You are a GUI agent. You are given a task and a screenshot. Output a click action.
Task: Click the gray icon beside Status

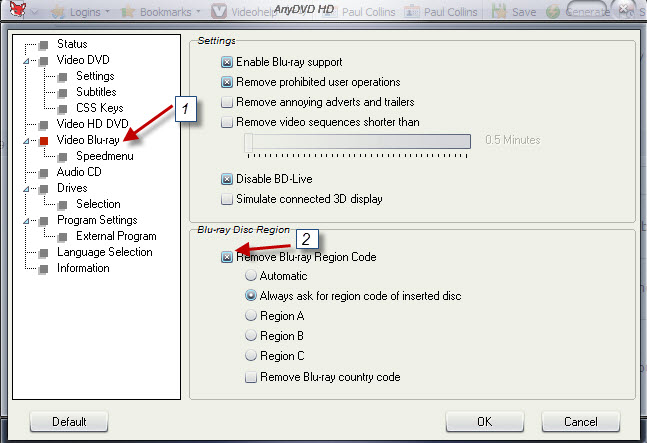43,45
